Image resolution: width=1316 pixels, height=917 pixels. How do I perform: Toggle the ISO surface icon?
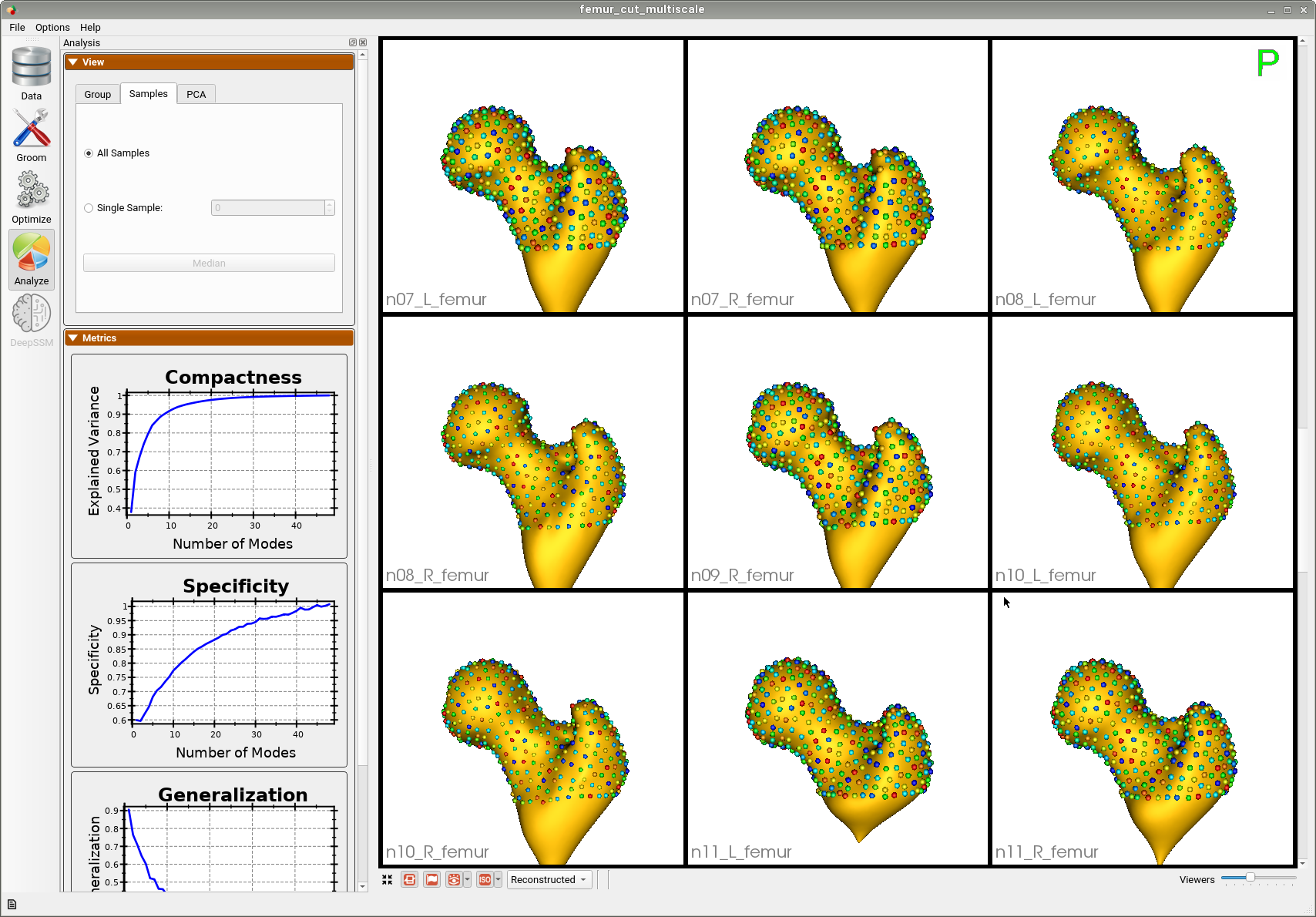(485, 879)
